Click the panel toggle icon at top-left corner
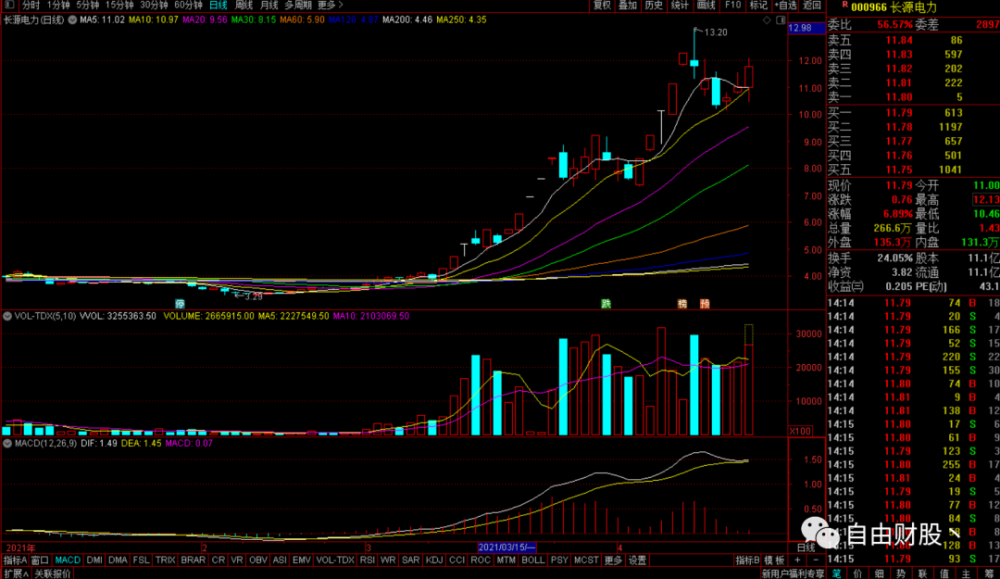 tap(9, 5)
